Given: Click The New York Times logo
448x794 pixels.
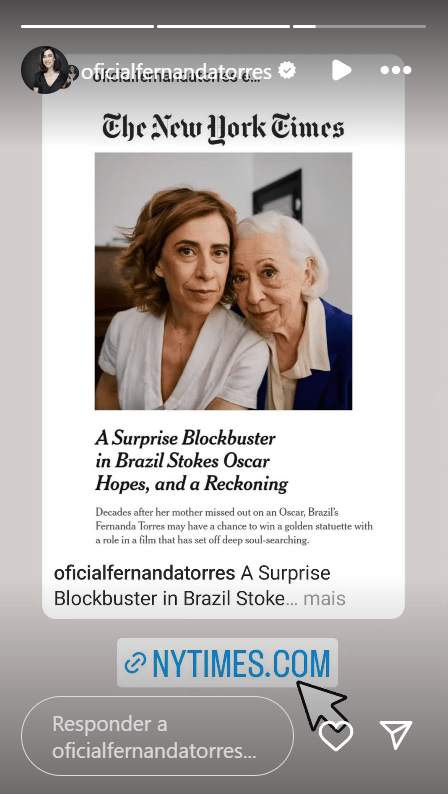Looking at the screenshot, I should 223,128.
